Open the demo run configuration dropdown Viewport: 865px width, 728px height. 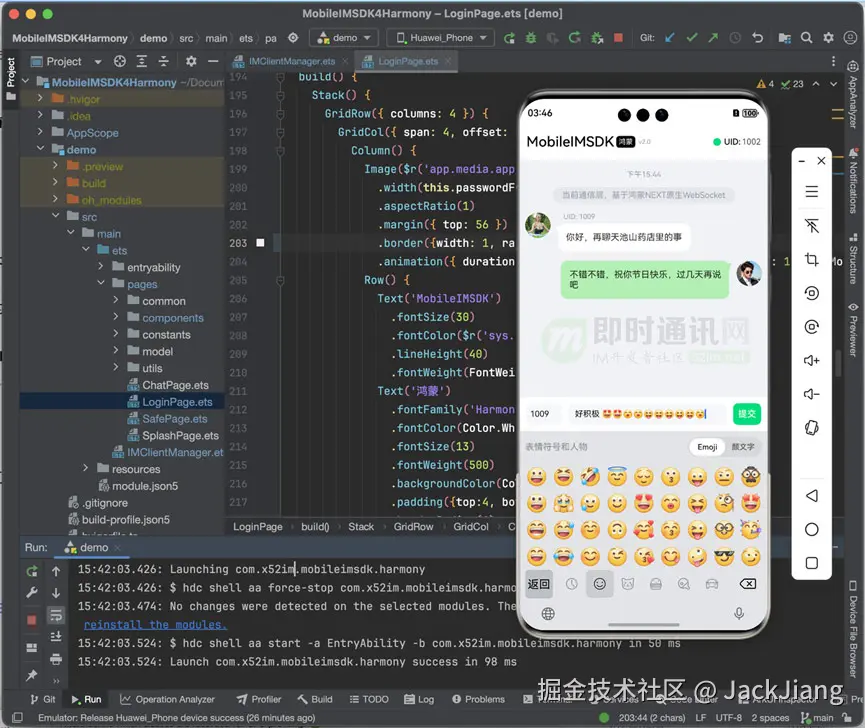pyautogui.click(x=343, y=38)
